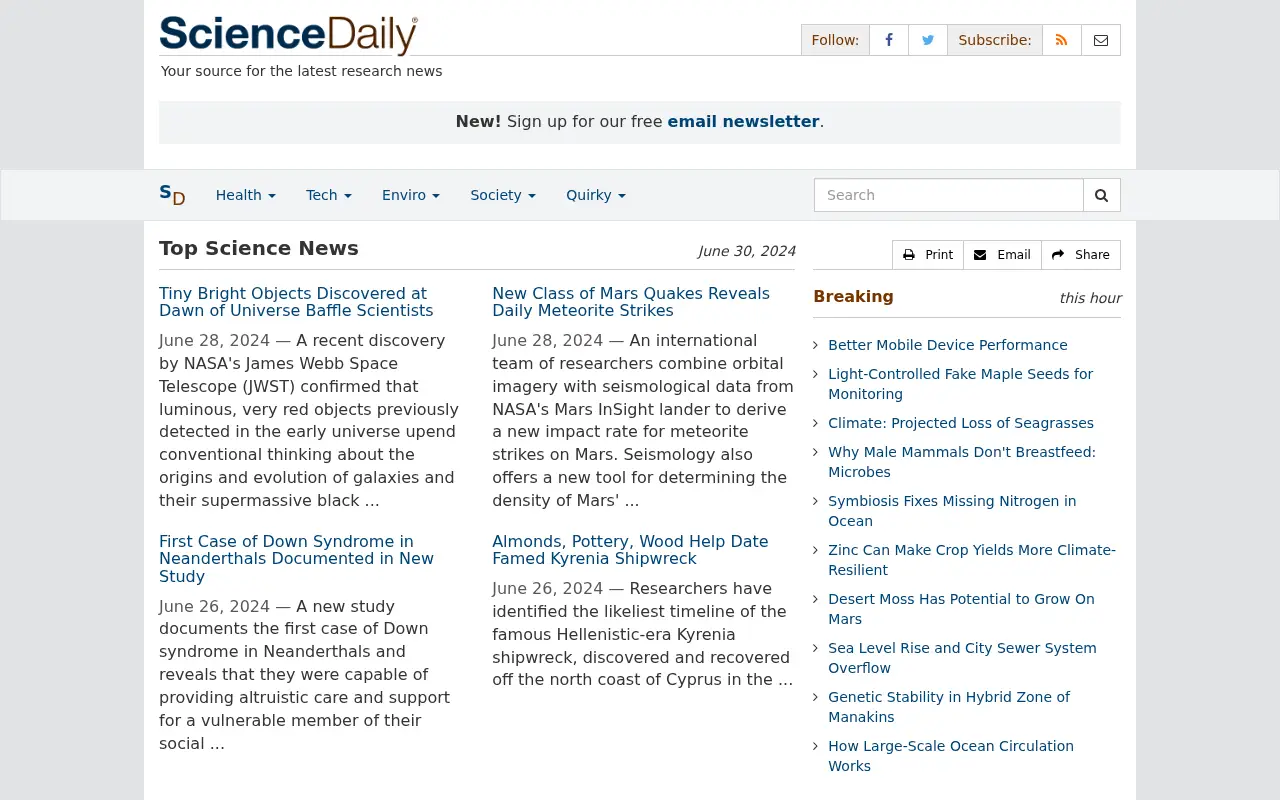Expand the Health menu
The width and height of the screenshot is (1280, 800).
(x=246, y=195)
